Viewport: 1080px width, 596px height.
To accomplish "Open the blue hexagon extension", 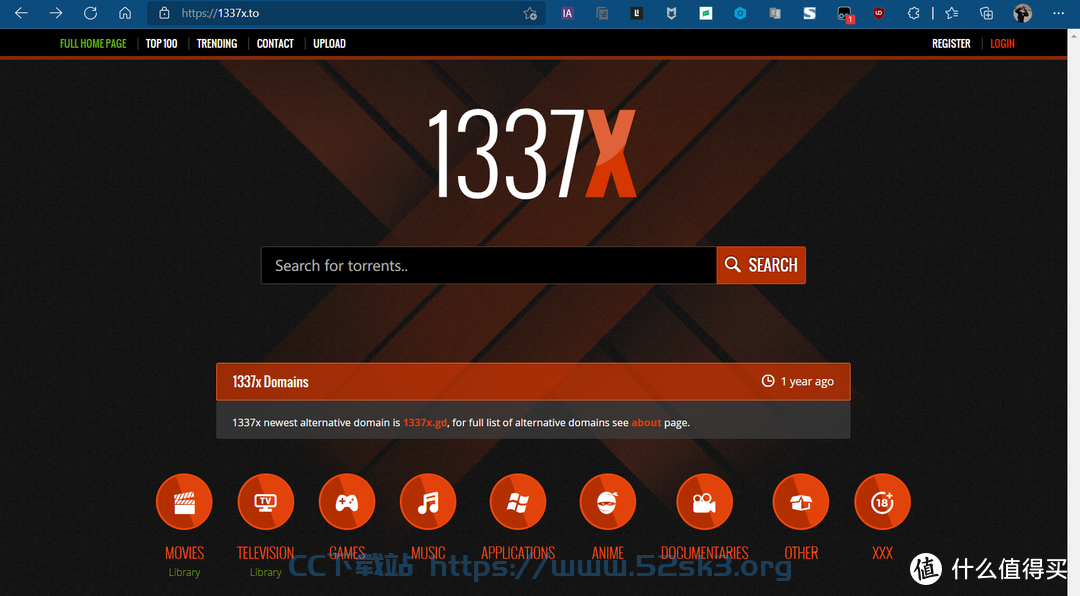I will [x=740, y=13].
